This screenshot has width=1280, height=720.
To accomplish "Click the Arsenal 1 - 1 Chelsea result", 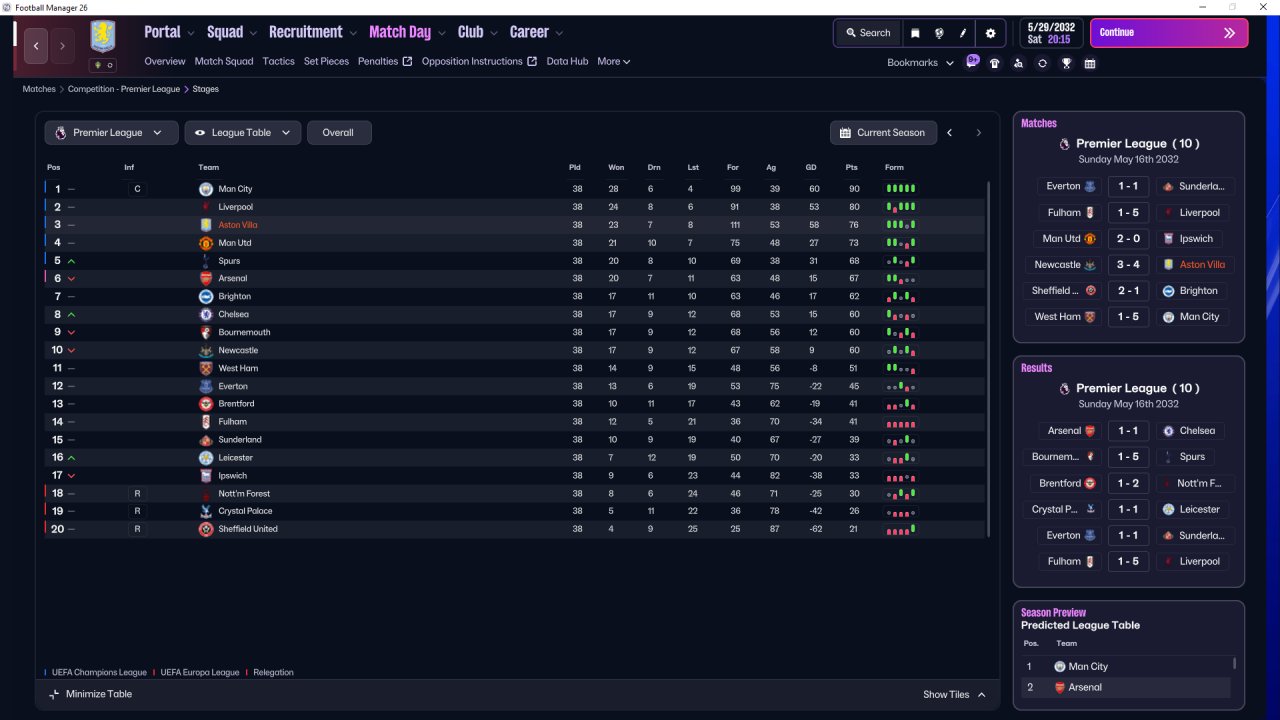I will pyautogui.click(x=1129, y=431).
